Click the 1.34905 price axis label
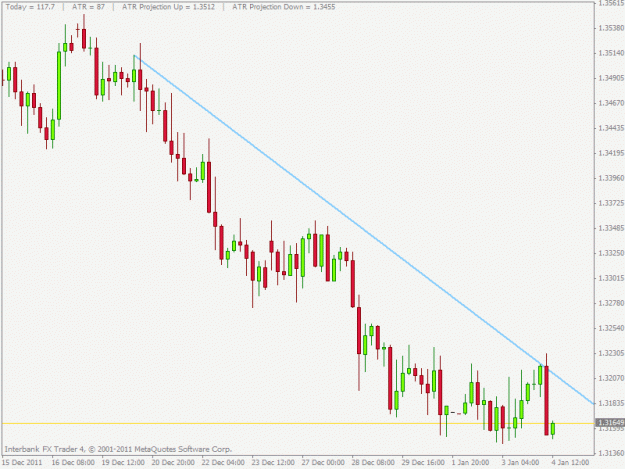This screenshot has width=625, height=469. (x=611, y=78)
